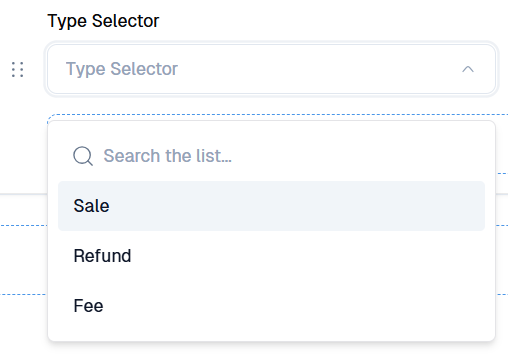Viewport: 508px width, 360px height.
Task: Click the dashed blue line left of the Refund row
Action: coord(23,226)
